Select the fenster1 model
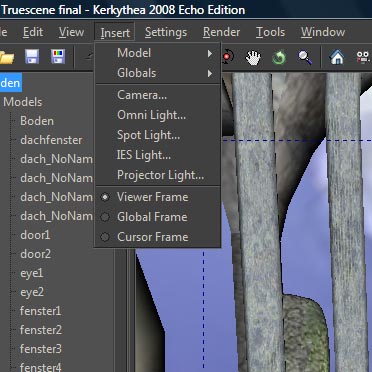 pyautogui.click(x=40, y=311)
